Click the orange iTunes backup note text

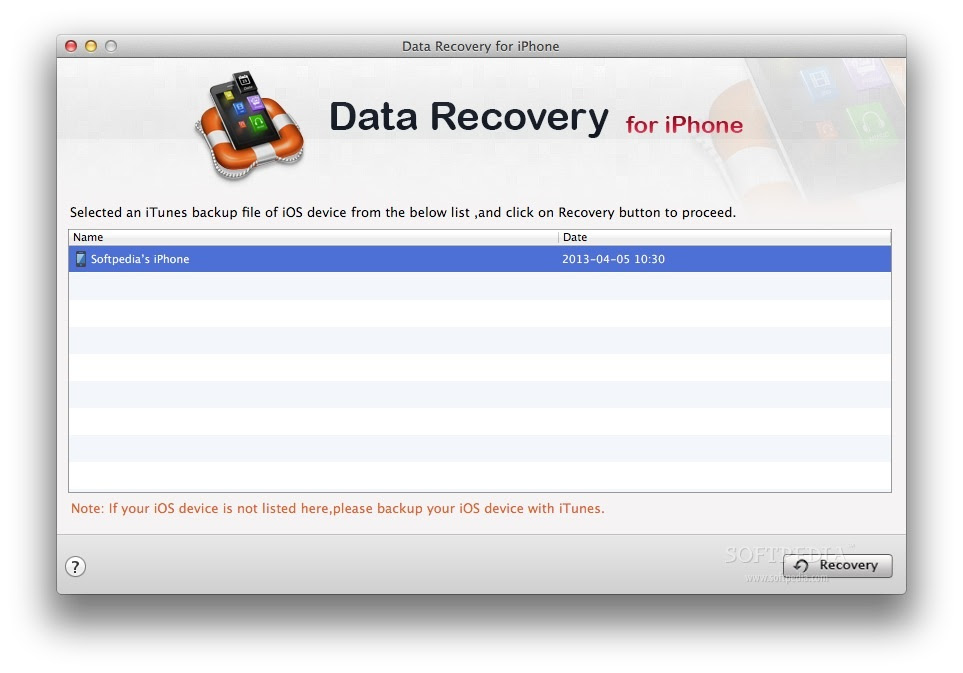pyautogui.click(x=338, y=508)
